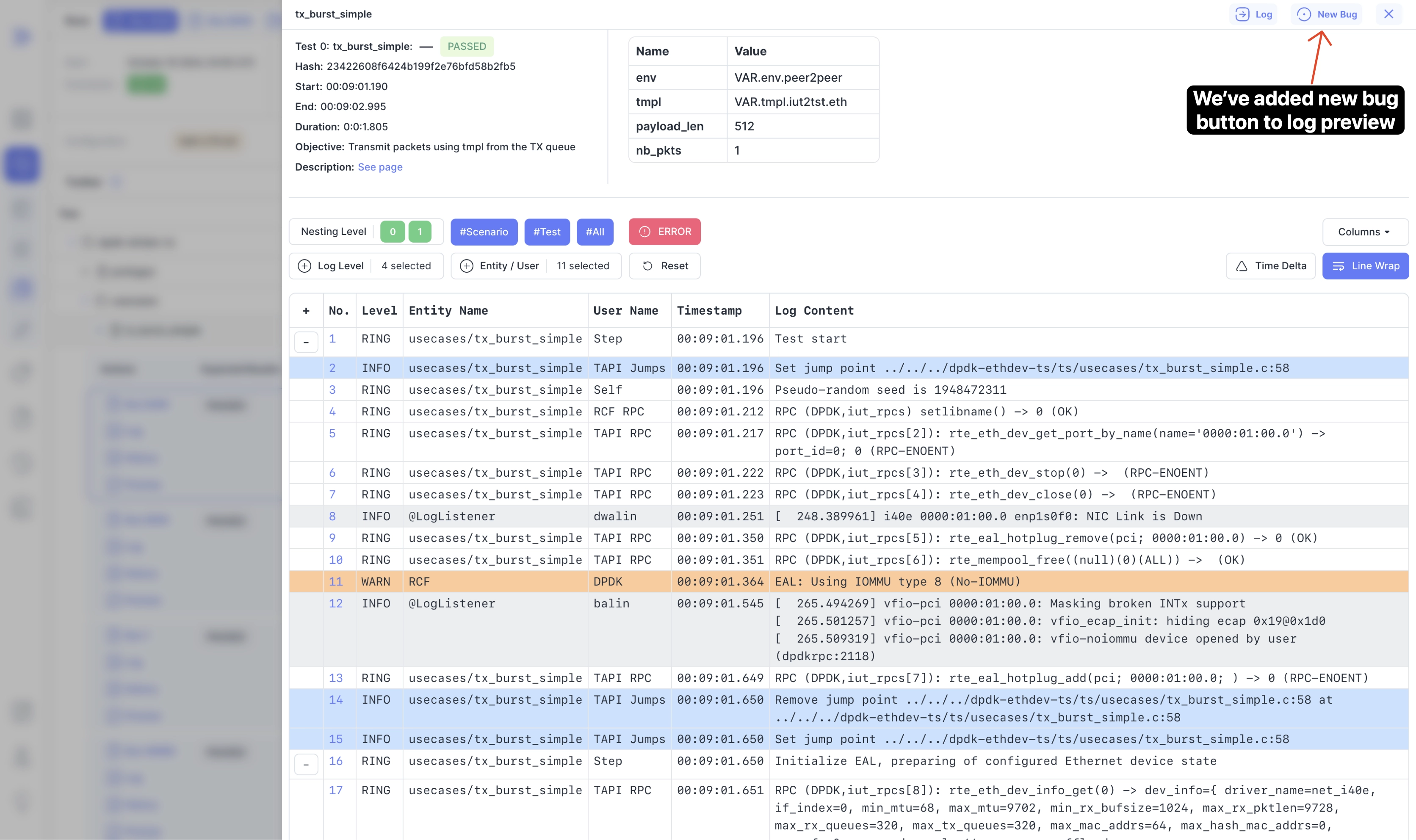Image resolution: width=1416 pixels, height=840 pixels.
Task: Toggle nesting level 1 filter
Action: 419,232
